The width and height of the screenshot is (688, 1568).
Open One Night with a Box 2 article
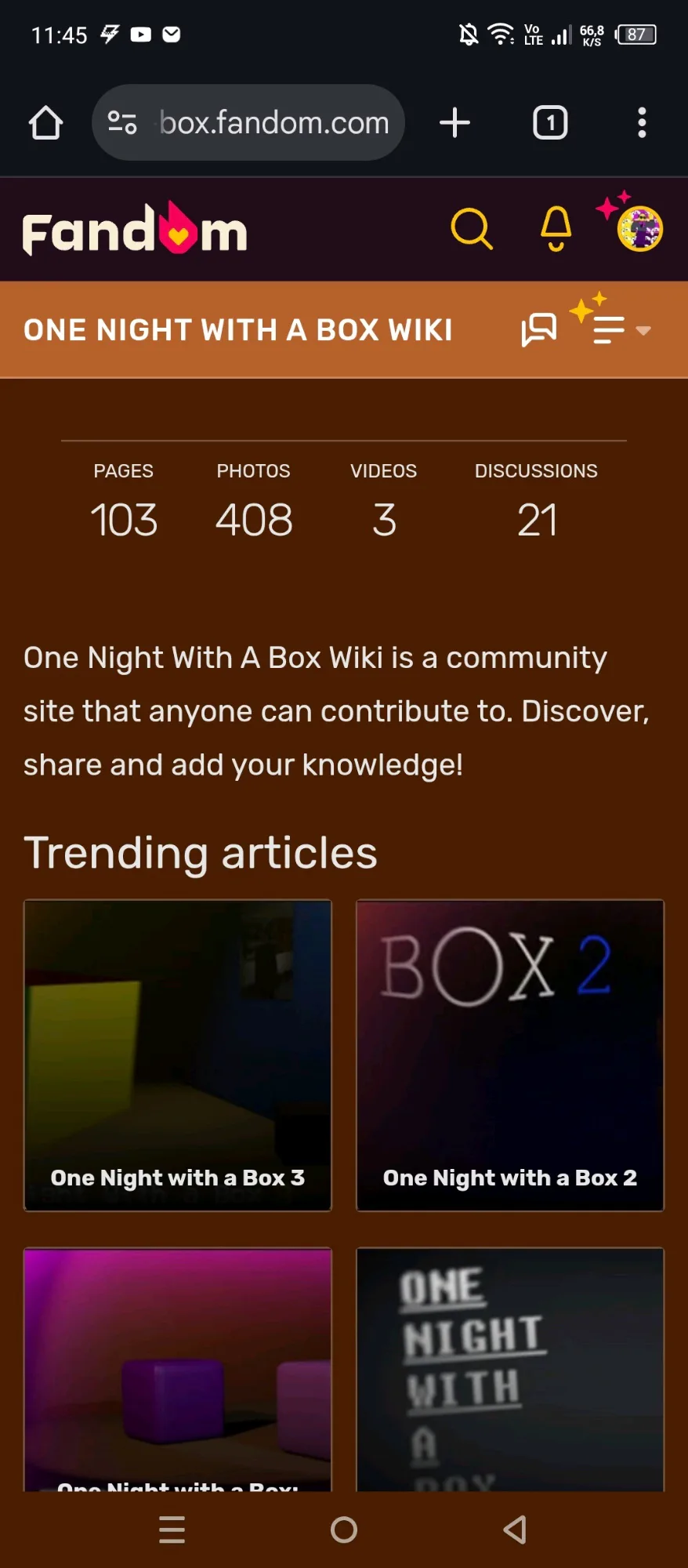click(x=510, y=1055)
